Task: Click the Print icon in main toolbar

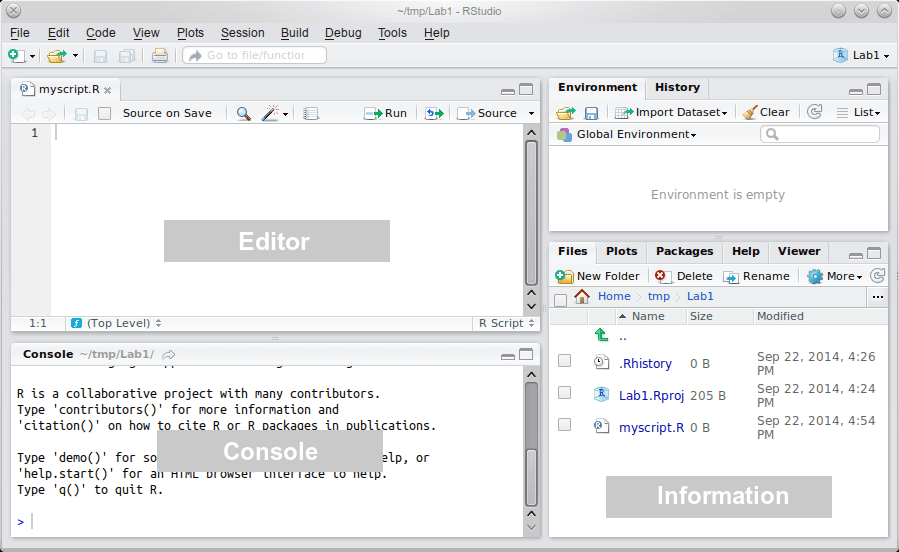Action: (159, 56)
